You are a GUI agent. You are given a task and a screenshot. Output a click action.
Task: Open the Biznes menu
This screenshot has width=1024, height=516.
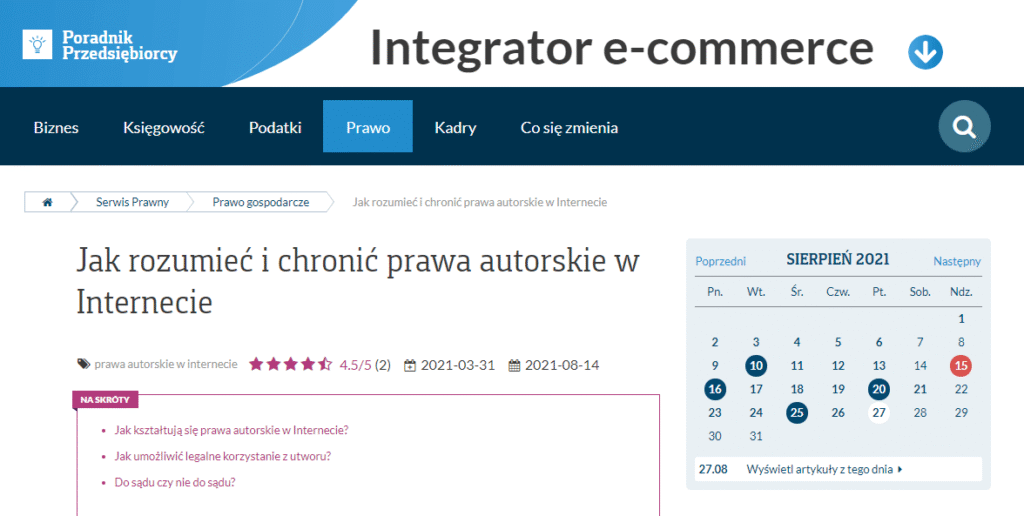(x=56, y=128)
